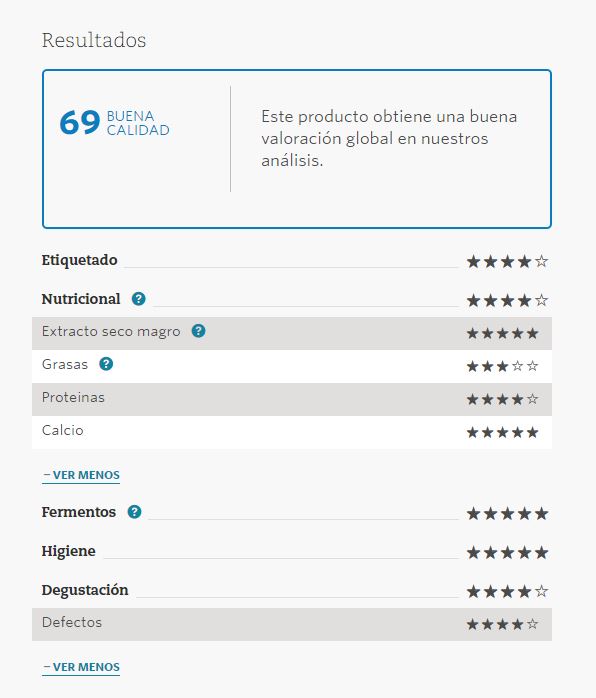
Task: Open the help icon next to Nutricional
Action: [138, 299]
